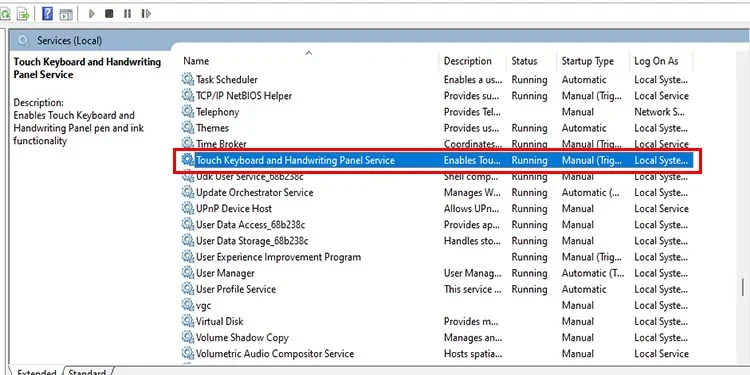
Task: Toggle the Show/Hide Action Pane icon
Action: [x=66, y=14]
